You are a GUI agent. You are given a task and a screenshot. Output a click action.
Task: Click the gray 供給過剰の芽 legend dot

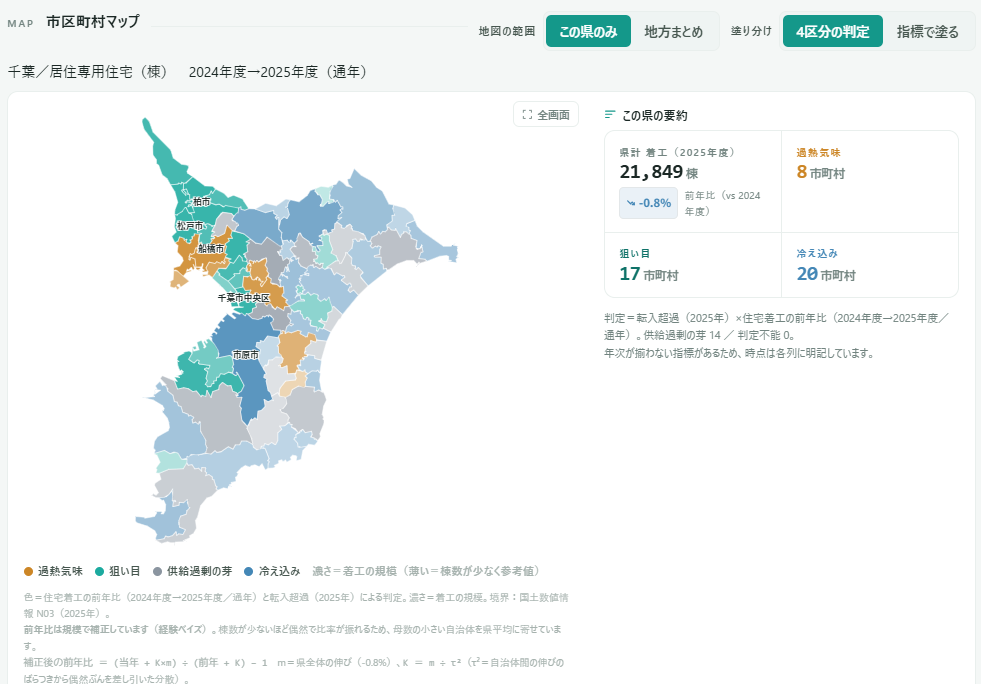pyautogui.click(x=158, y=571)
